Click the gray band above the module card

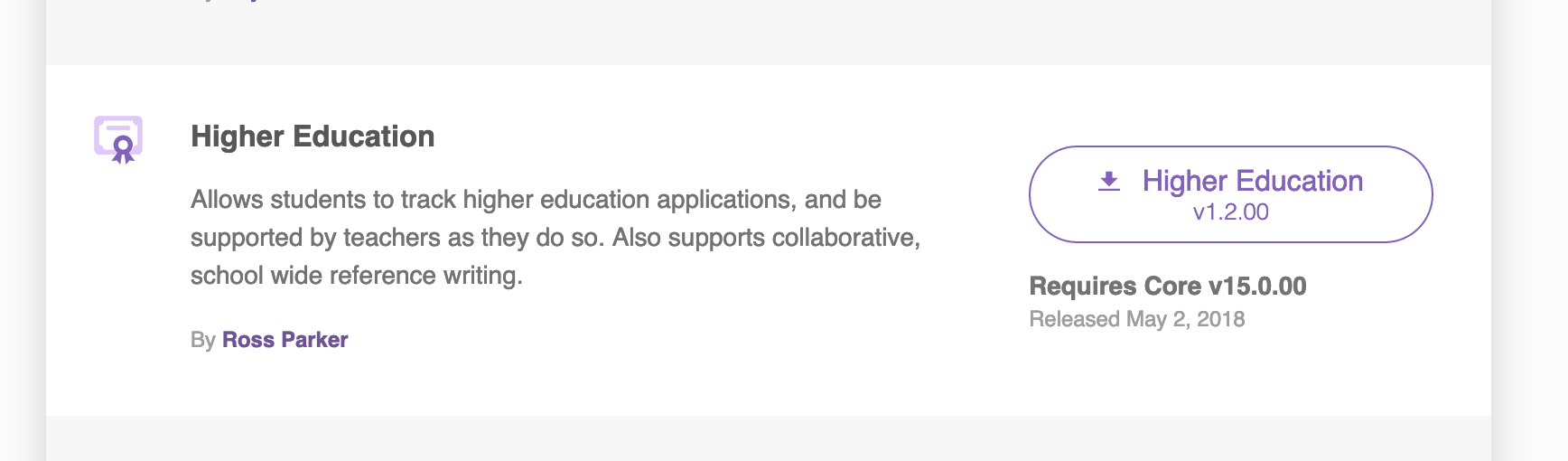point(768,36)
